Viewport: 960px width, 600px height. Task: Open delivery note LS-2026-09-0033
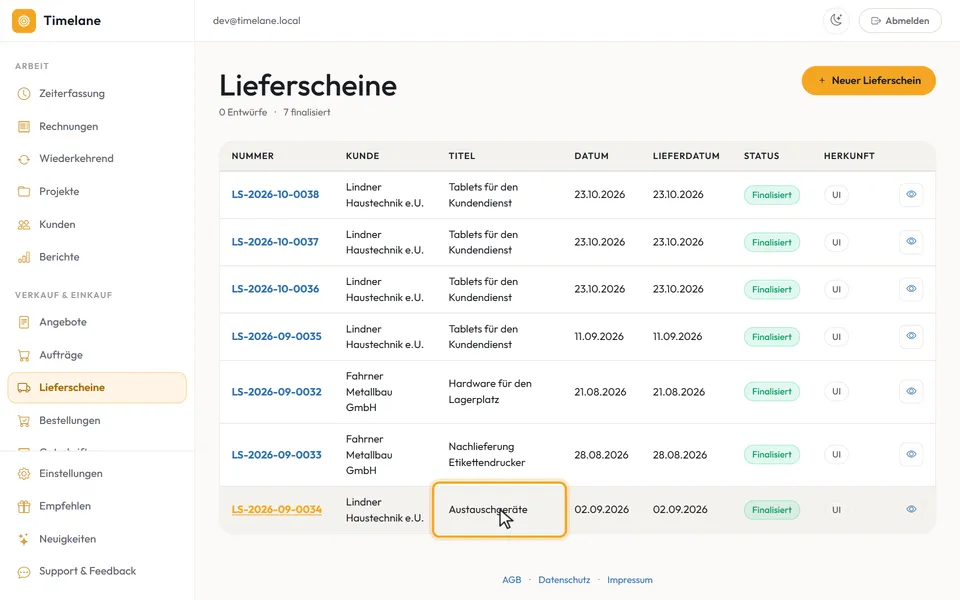coord(276,455)
